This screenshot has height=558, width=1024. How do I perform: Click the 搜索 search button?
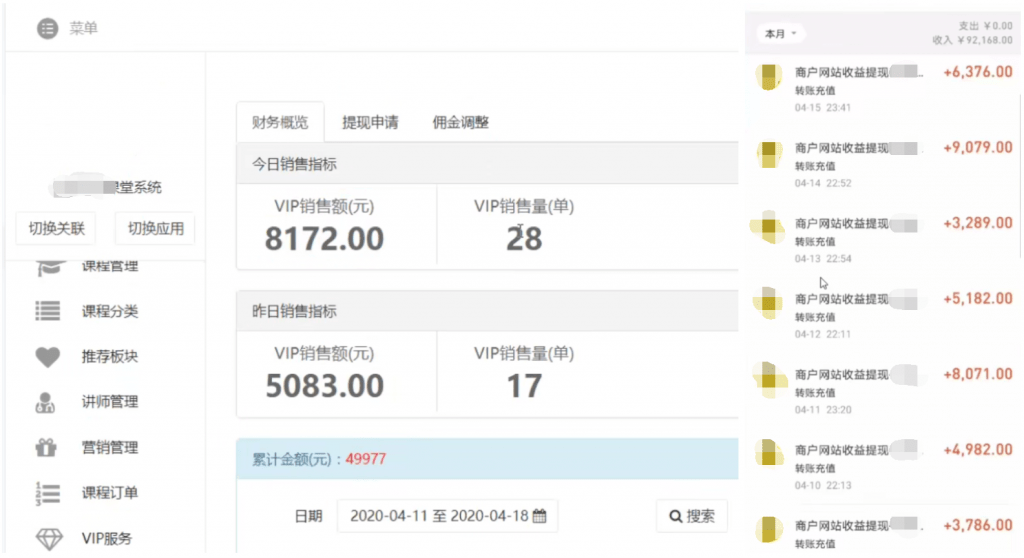point(691,516)
